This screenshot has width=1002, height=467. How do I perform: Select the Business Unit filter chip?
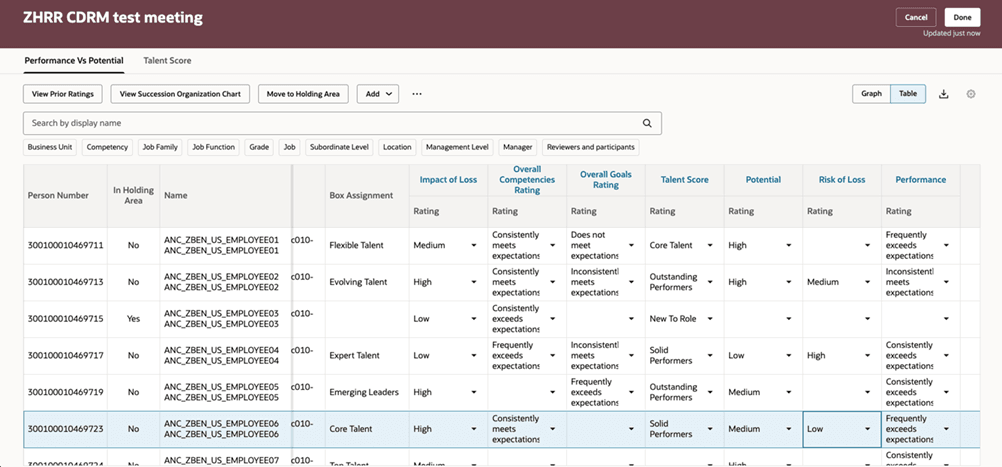50,148
